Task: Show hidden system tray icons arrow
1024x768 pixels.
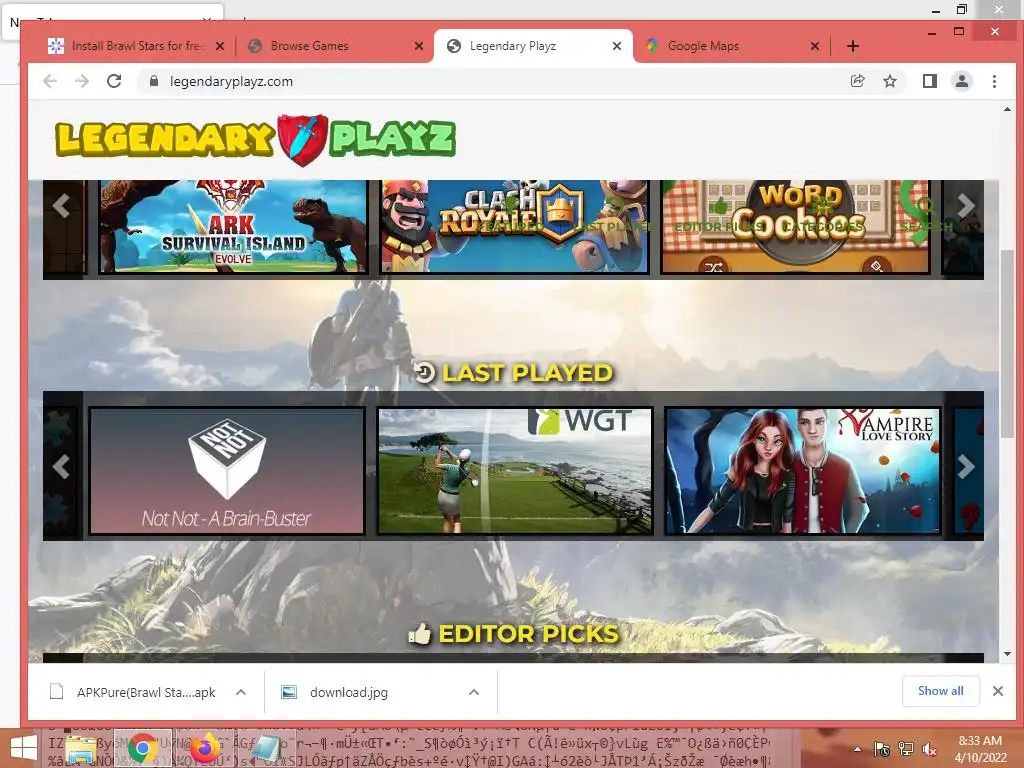Action: point(857,749)
